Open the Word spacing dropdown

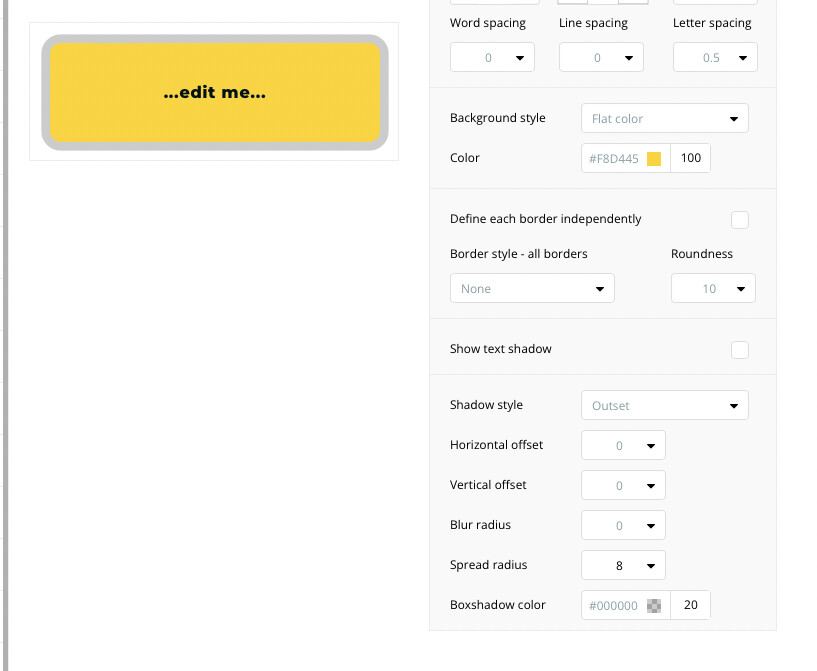click(492, 58)
